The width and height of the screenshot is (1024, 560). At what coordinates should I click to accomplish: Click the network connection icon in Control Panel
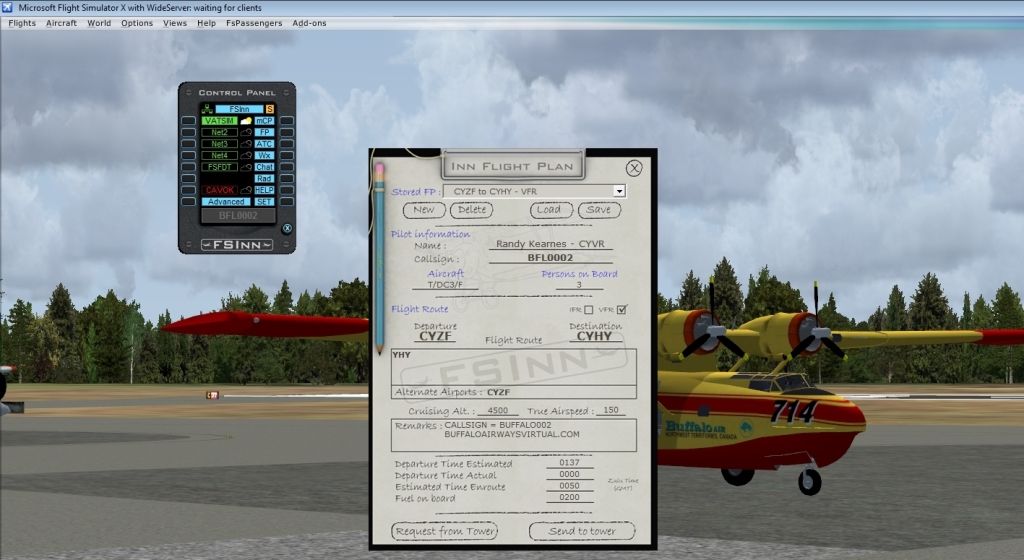click(207, 109)
